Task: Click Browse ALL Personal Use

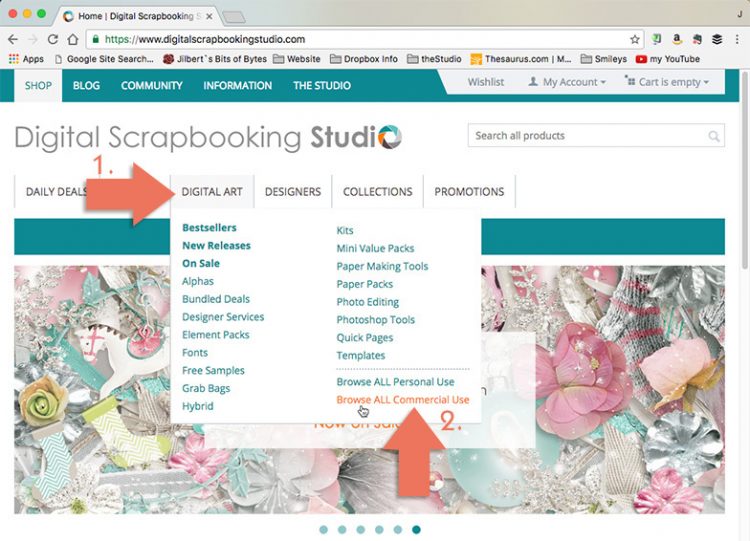Action: [x=395, y=382]
